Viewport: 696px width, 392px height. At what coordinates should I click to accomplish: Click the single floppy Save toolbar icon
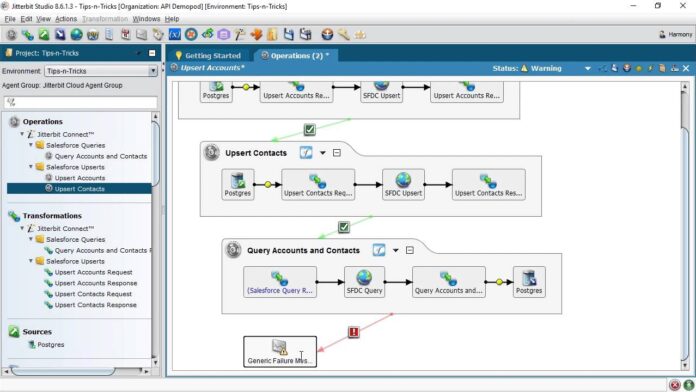289,34
